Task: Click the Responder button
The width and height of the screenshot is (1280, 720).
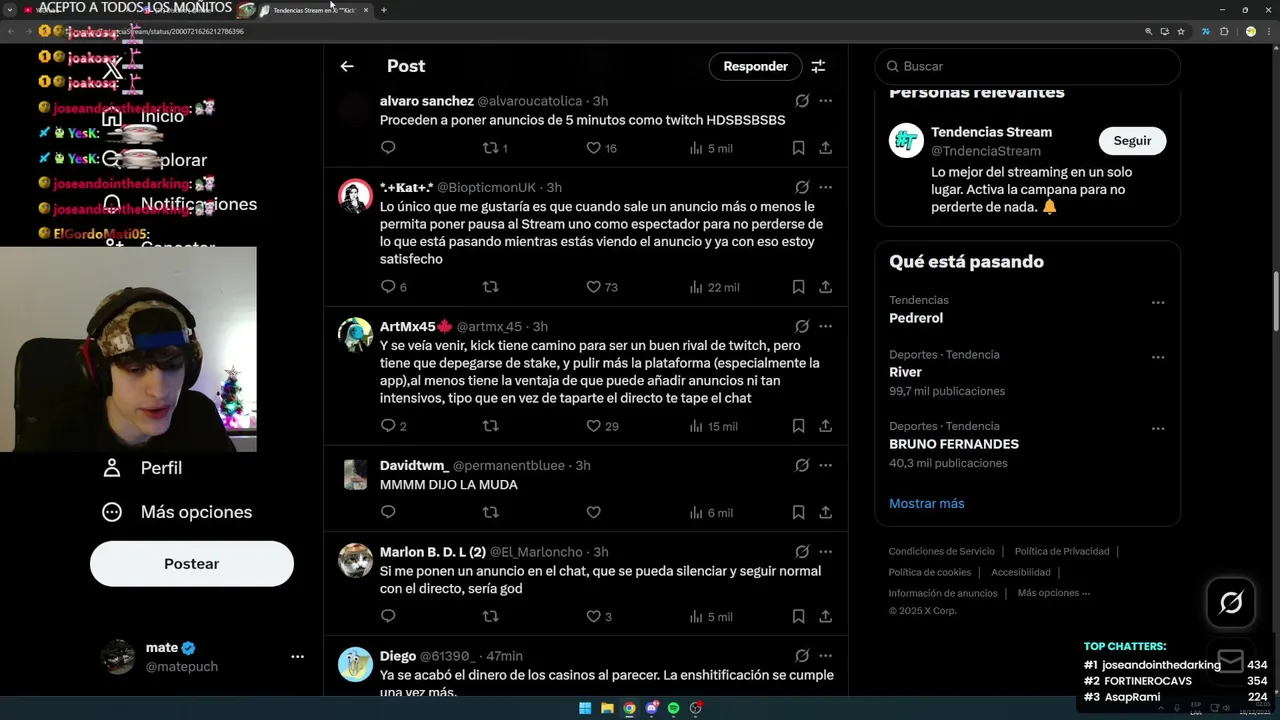Action: coord(755,66)
